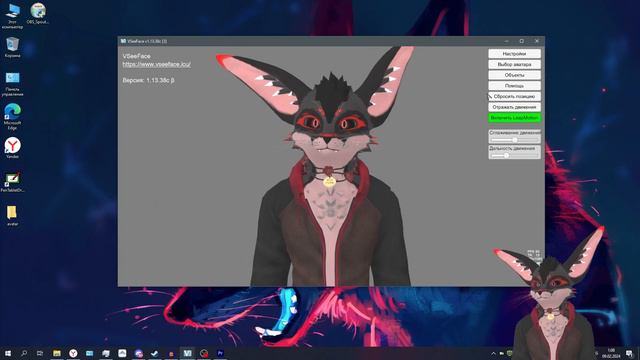Viewport: 640px width, 360px height.
Task: Open the notification center icon
Action: pos(629,353)
